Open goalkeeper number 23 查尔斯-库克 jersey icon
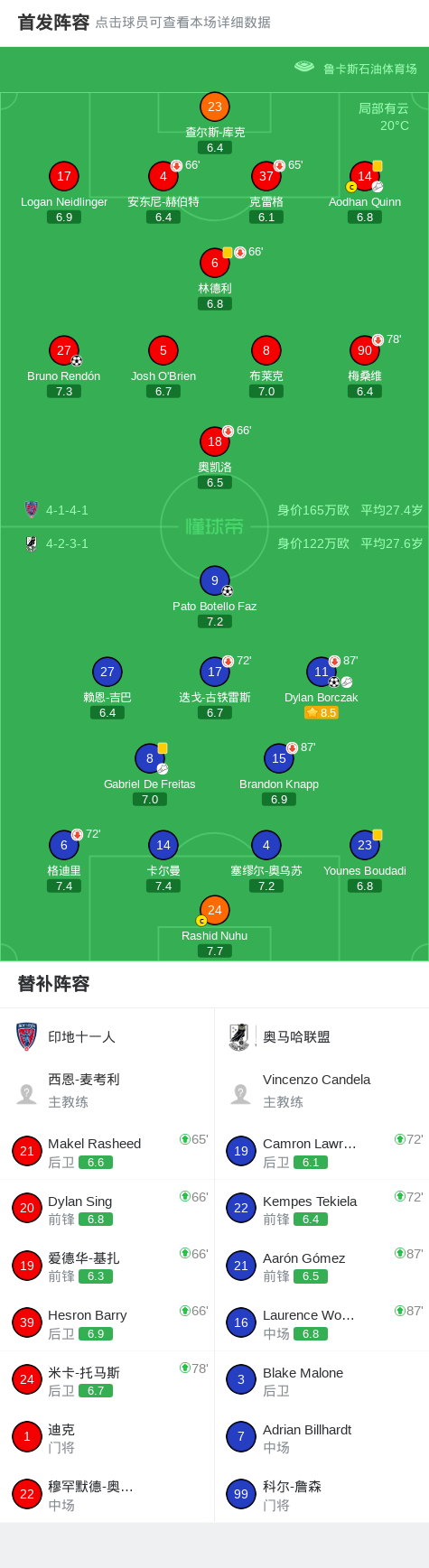The width and height of the screenshot is (429, 1568). pos(215,107)
